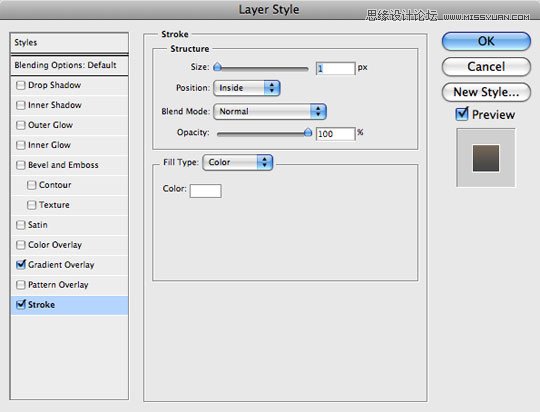The image size is (540, 412).
Task: Turn on the Satin checkbox
Action: pos(21,225)
